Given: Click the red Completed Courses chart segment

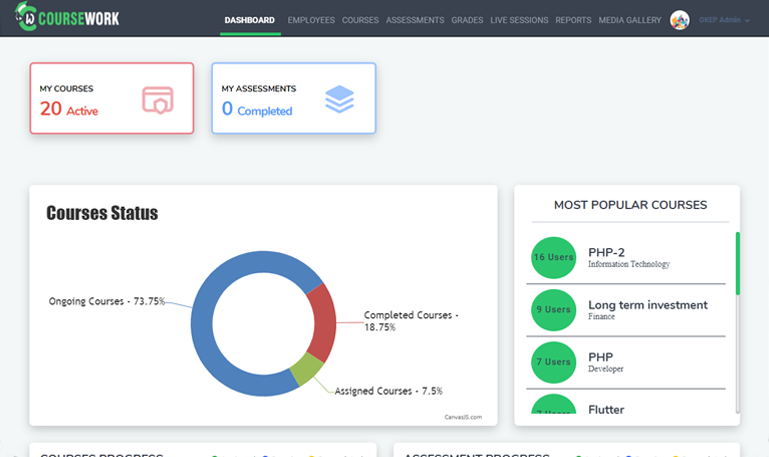Looking at the screenshot, I should pos(320,322).
